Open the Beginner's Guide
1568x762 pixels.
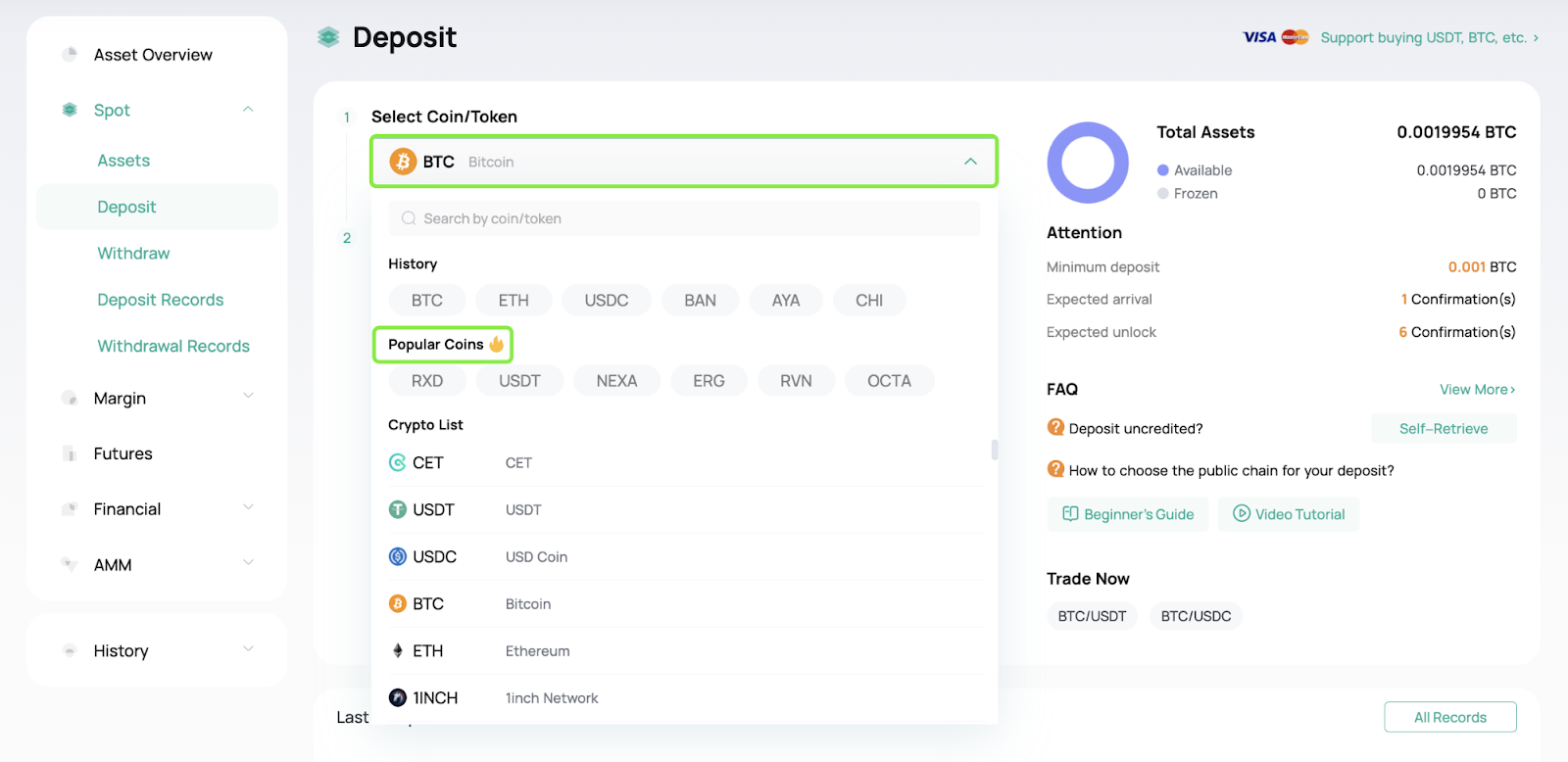point(1128,514)
